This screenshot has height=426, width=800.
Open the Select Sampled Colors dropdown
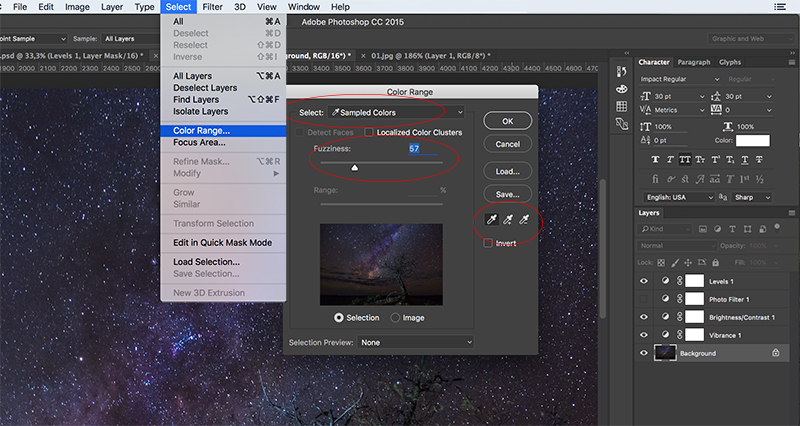396,112
